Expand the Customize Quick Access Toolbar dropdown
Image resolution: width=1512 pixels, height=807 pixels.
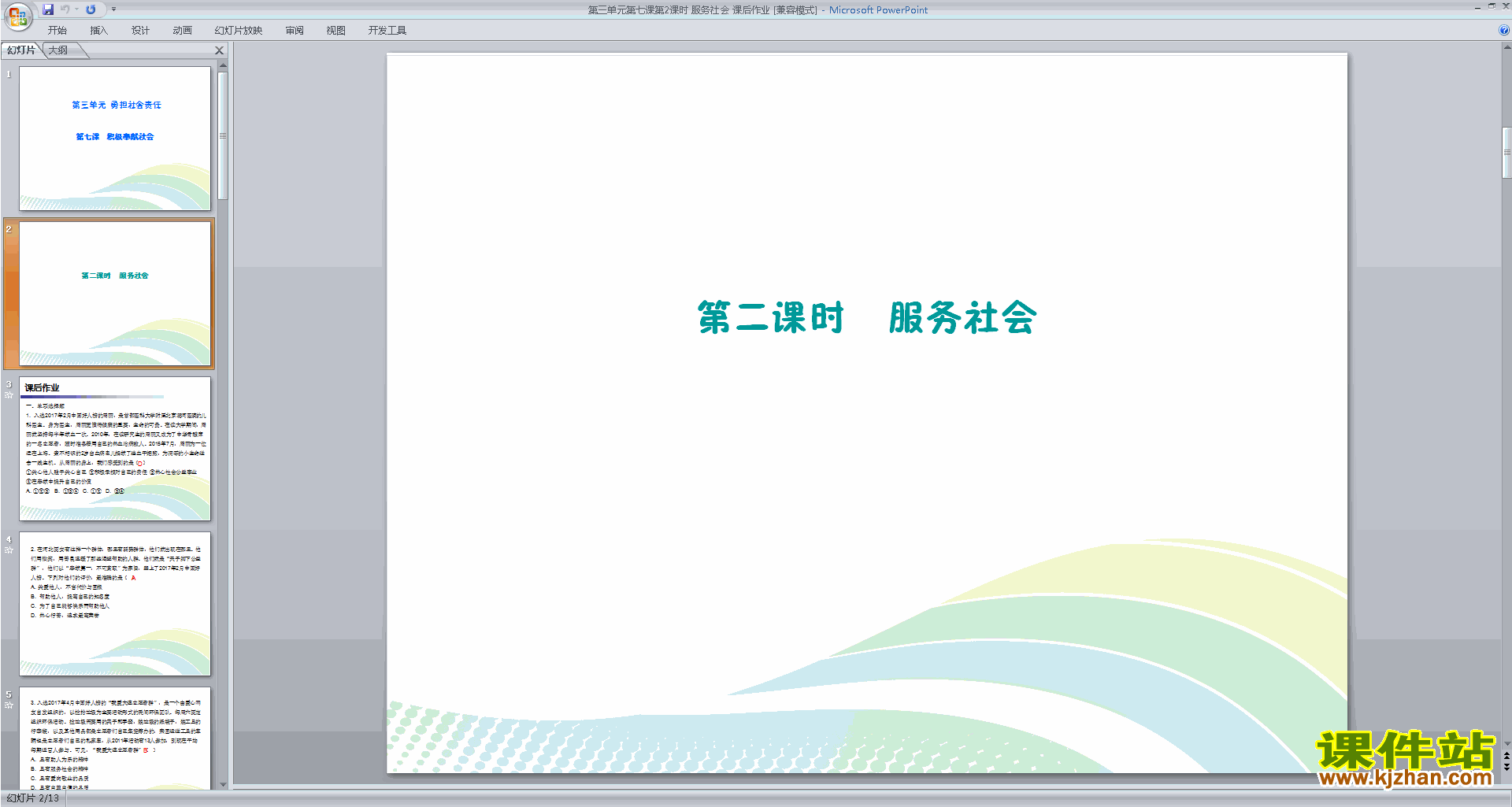pyautogui.click(x=113, y=9)
